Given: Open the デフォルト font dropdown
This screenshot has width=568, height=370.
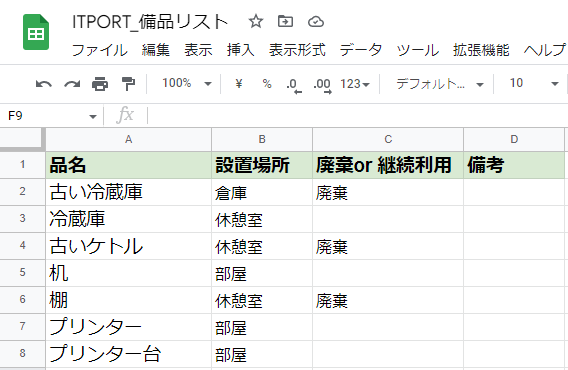Looking at the screenshot, I should click(440, 84).
